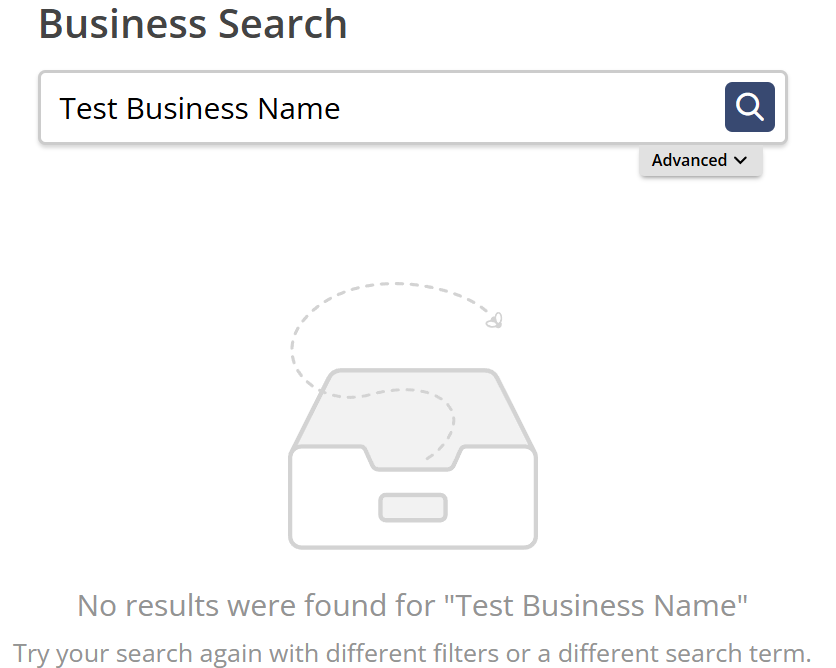The width and height of the screenshot is (836, 668).
Task: Click the dashed flight path loop
Action: [x=373, y=341]
